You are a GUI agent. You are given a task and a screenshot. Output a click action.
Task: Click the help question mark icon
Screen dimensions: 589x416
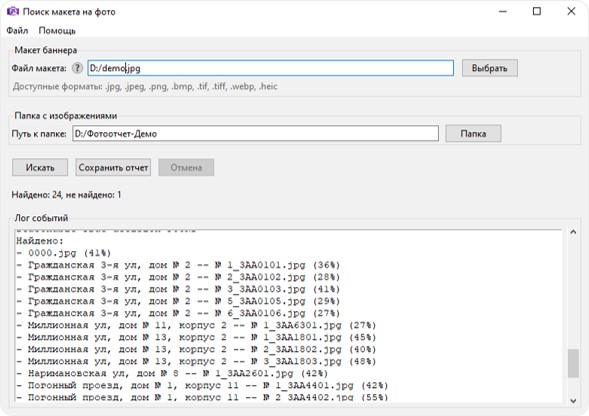77,68
